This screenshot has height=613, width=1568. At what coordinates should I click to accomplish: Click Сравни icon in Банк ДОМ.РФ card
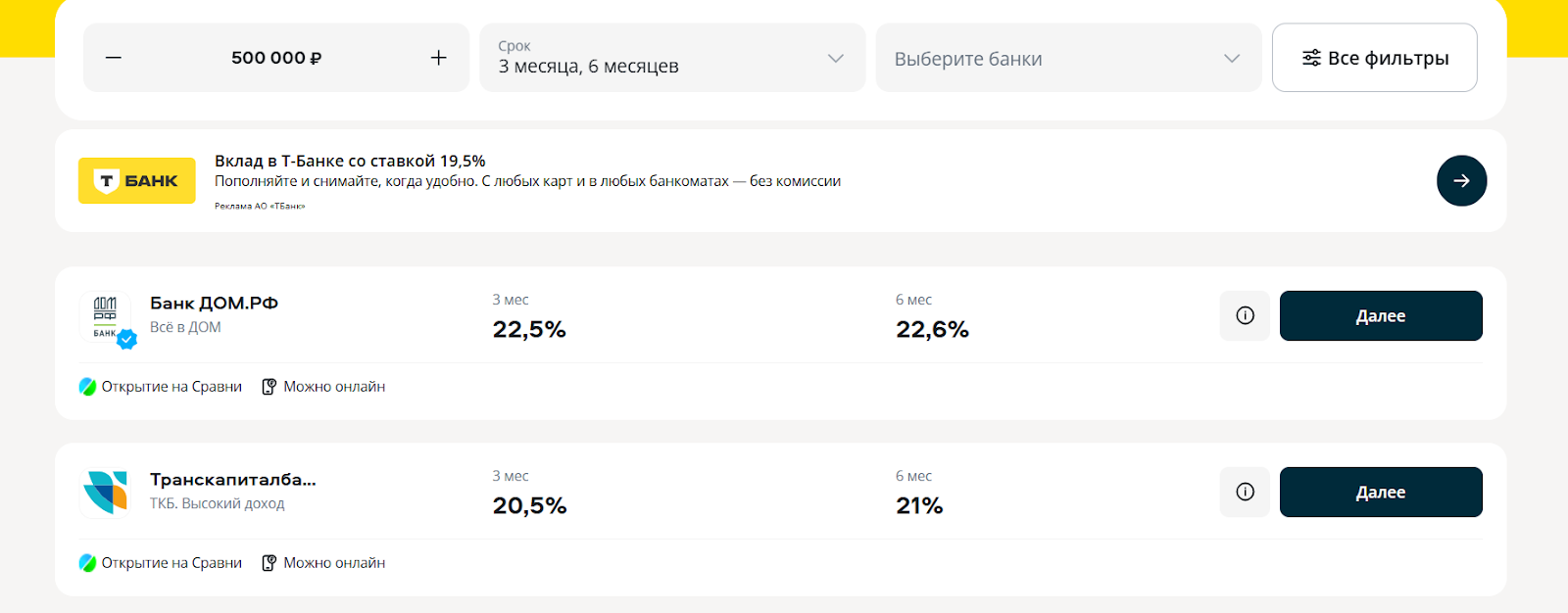(88, 387)
